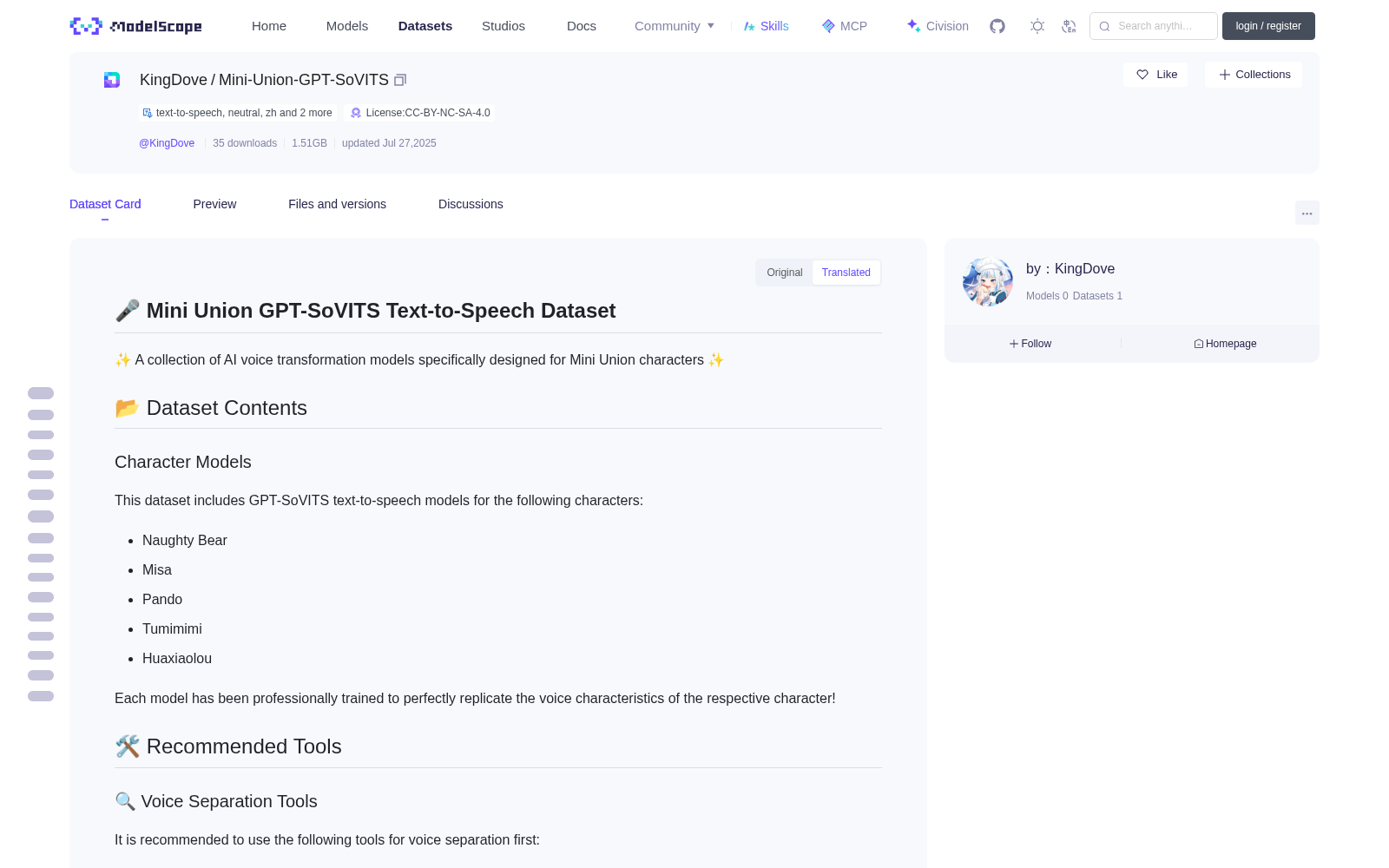Click KingDove's avatar image

(x=988, y=282)
